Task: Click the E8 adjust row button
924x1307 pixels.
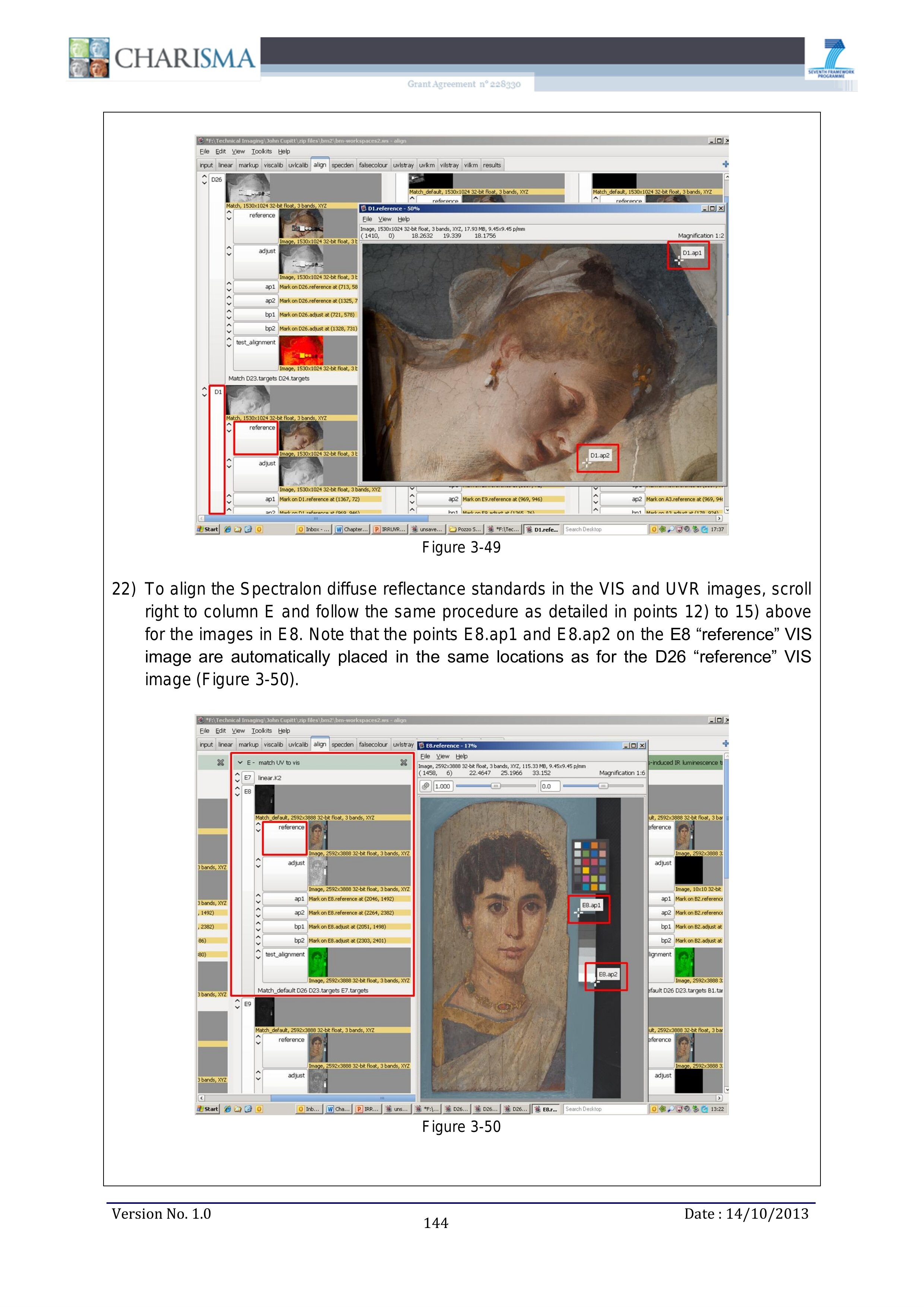Action: click(285, 874)
